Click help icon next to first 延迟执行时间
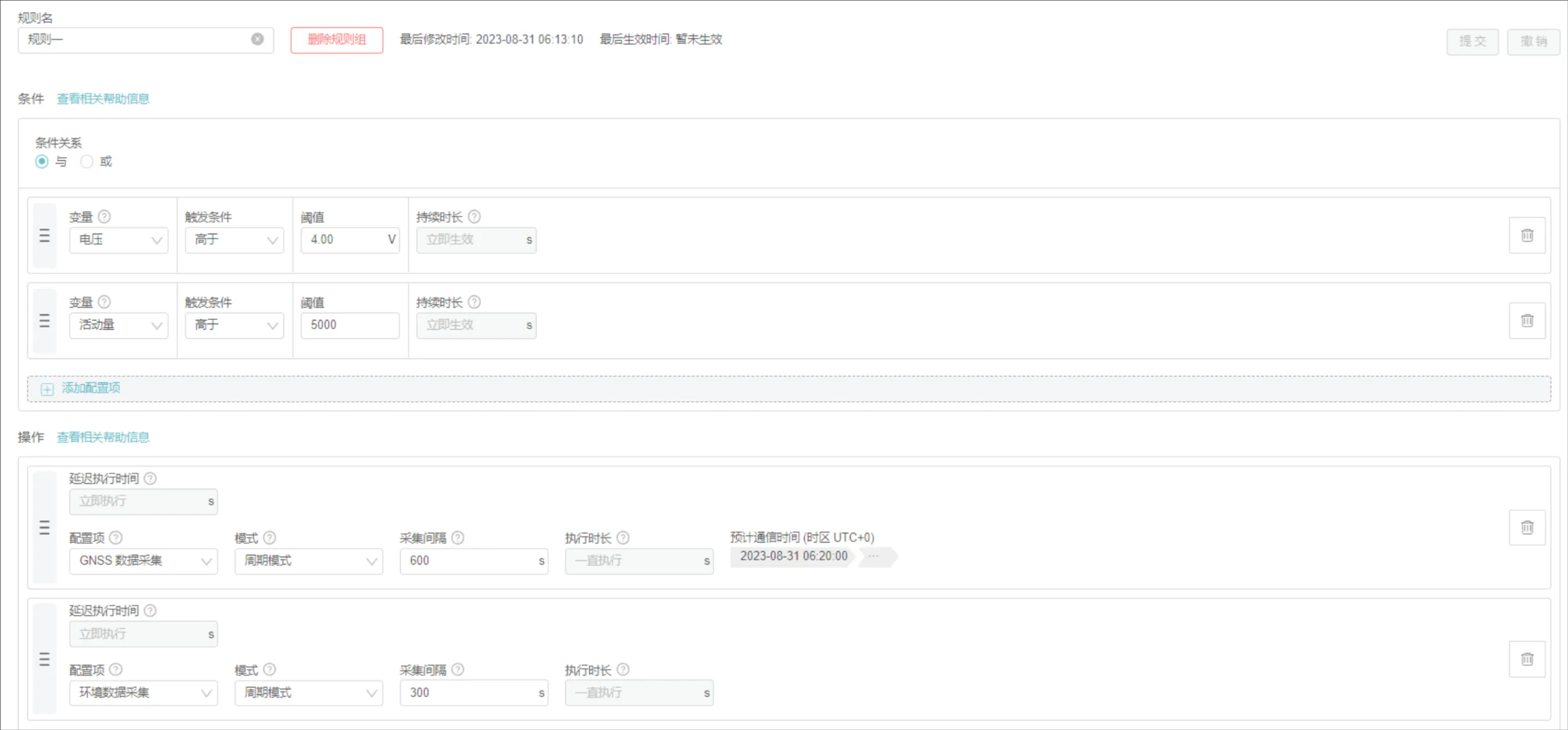1568x730 pixels. 150,479
